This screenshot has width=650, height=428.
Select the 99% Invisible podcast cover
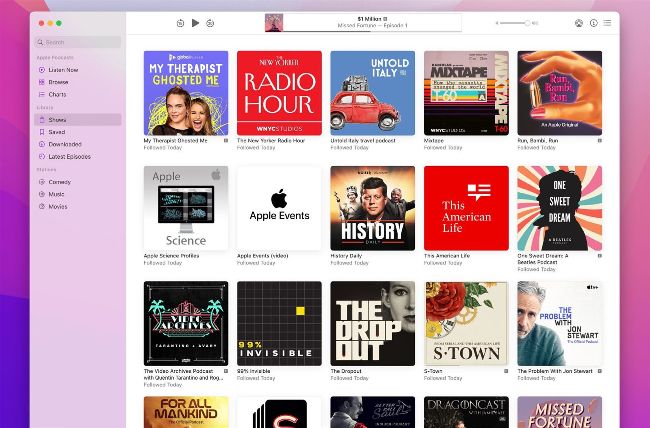(279, 323)
